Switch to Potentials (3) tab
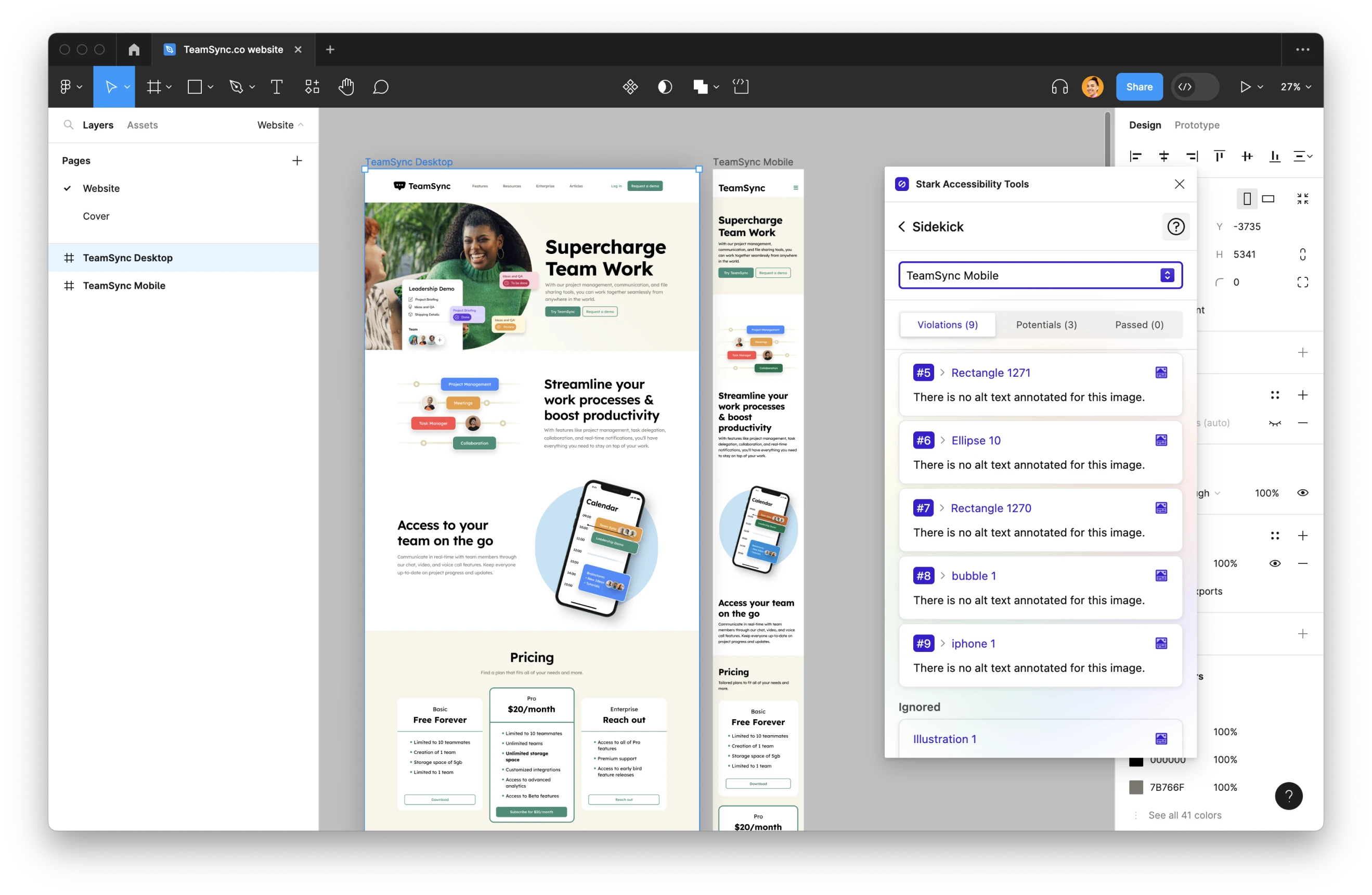The width and height of the screenshot is (1372, 895). point(1046,325)
